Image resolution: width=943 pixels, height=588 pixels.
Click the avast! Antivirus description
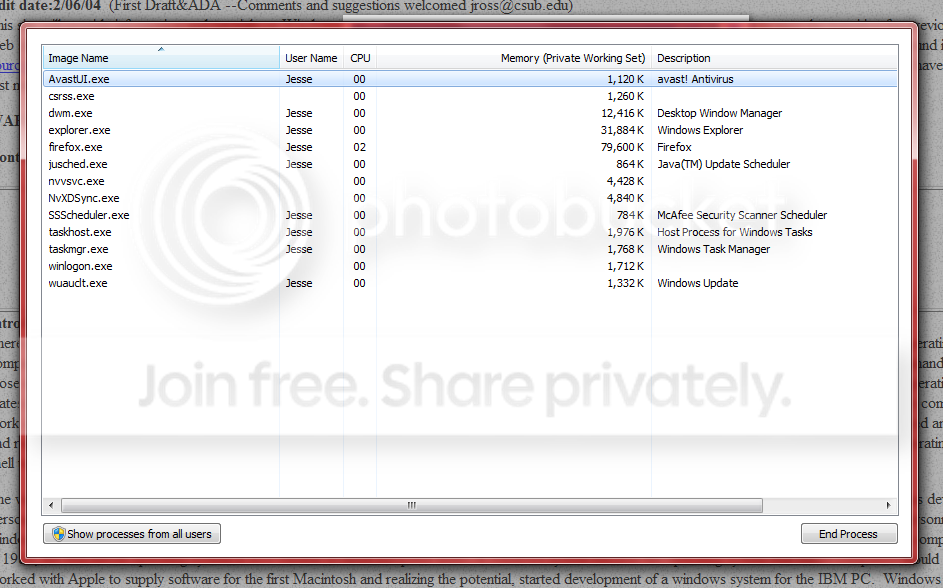click(x=695, y=79)
